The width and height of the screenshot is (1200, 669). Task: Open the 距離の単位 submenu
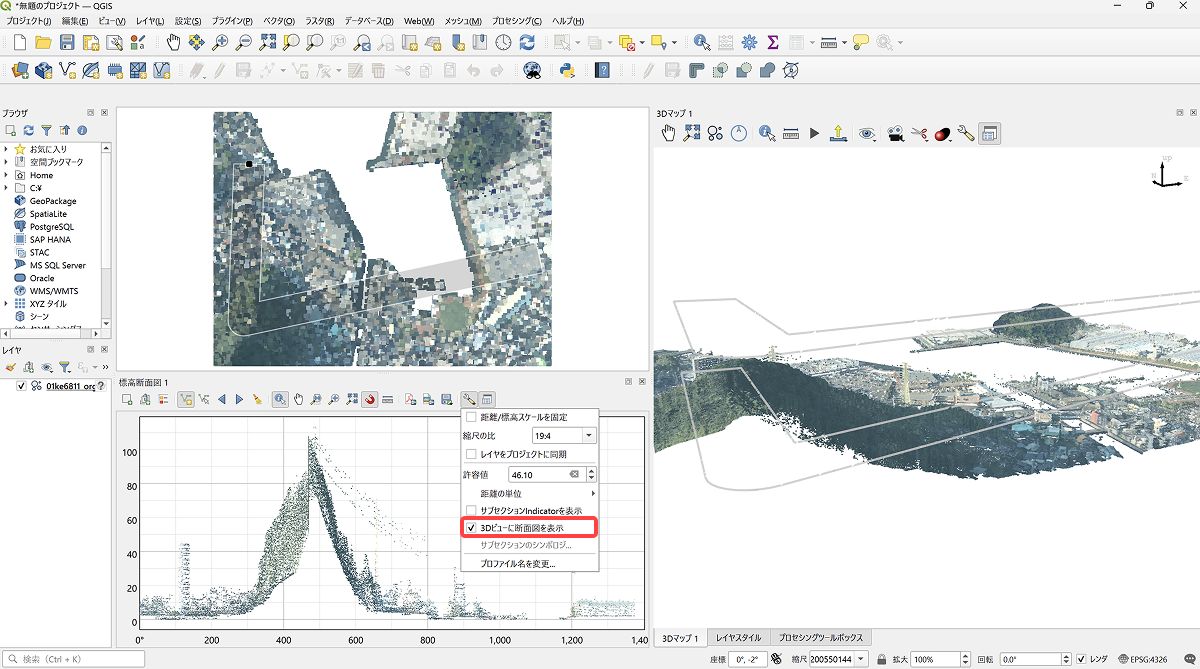(x=529, y=493)
